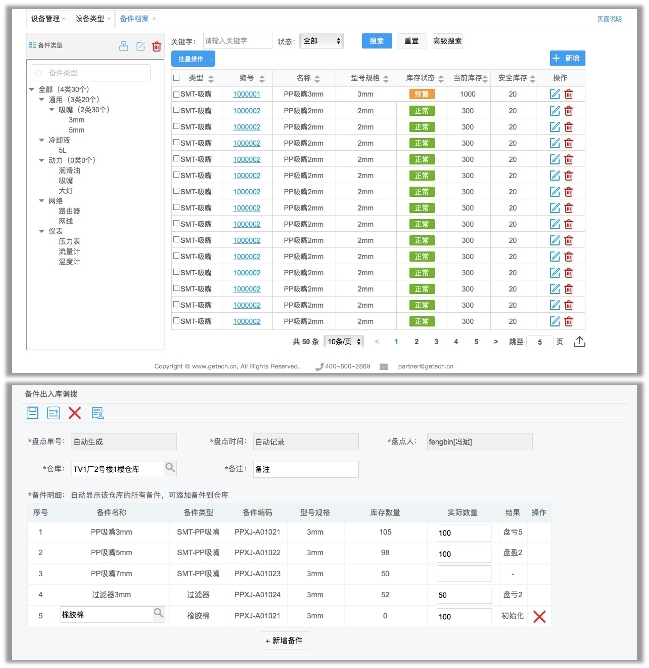This screenshot has height=668, width=649.
Task: Click the magnifier icon in 仓库 field
Action: point(170,467)
